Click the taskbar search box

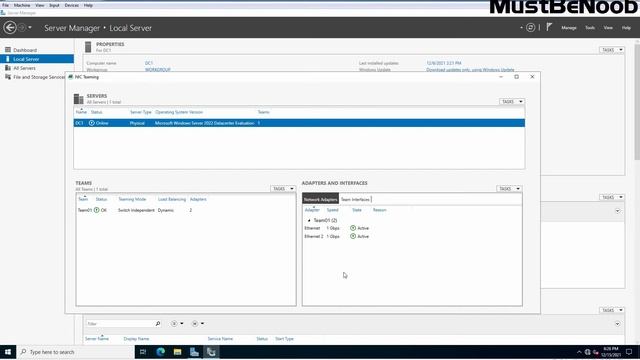[x=76, y=352]
